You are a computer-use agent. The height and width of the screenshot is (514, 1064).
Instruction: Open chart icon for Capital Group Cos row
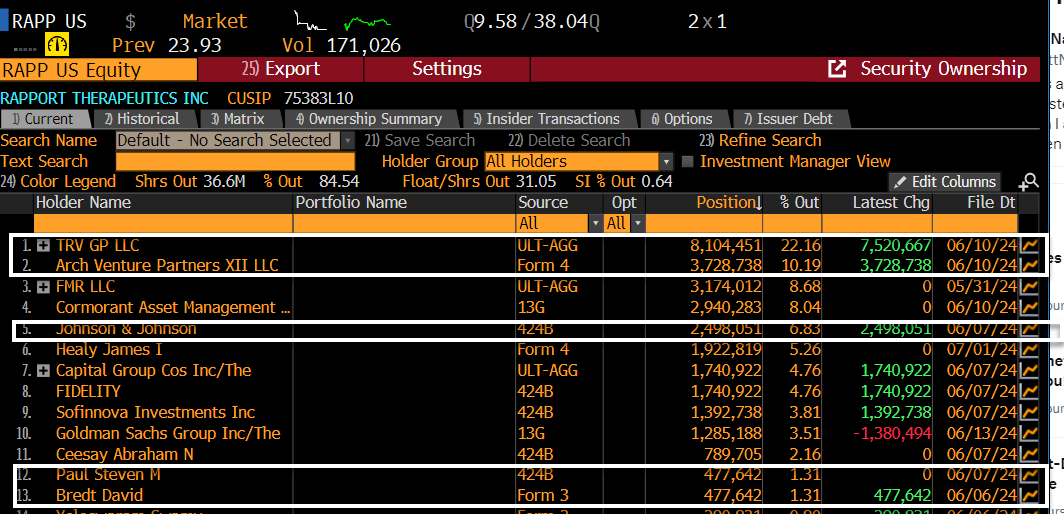pos(1029,371)
